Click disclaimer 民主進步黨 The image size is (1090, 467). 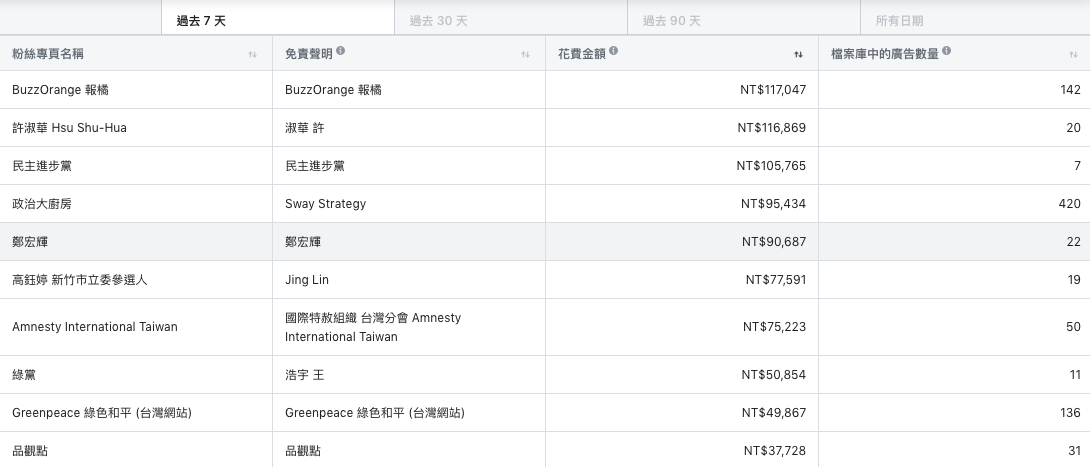click(x=315, y=166)
